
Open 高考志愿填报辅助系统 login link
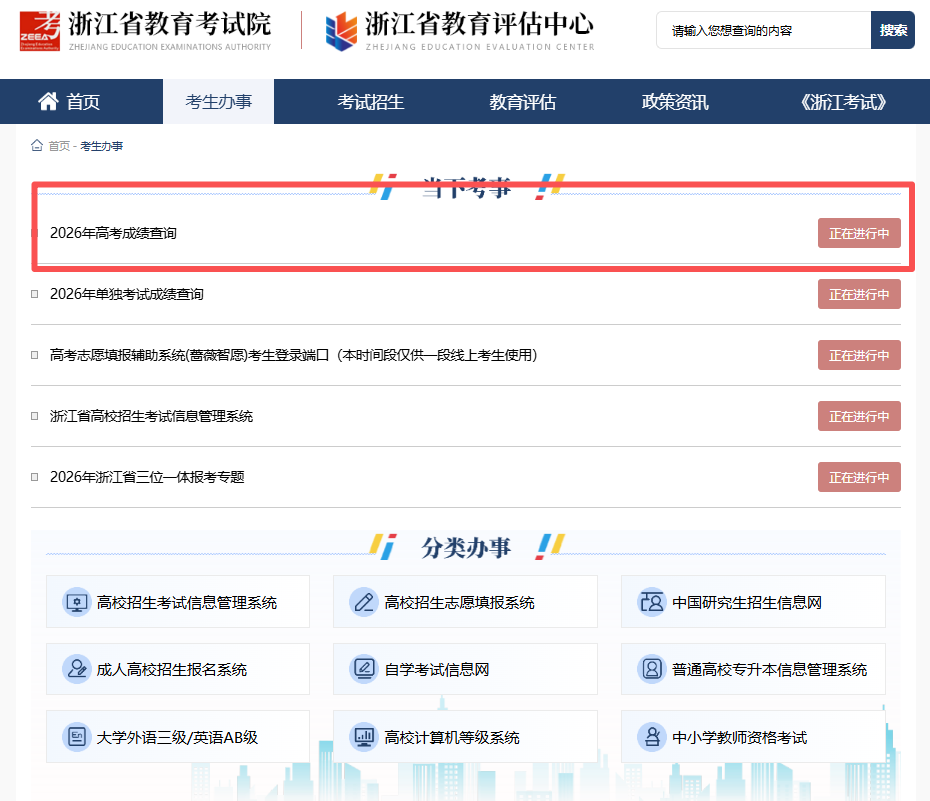point(294,355)
